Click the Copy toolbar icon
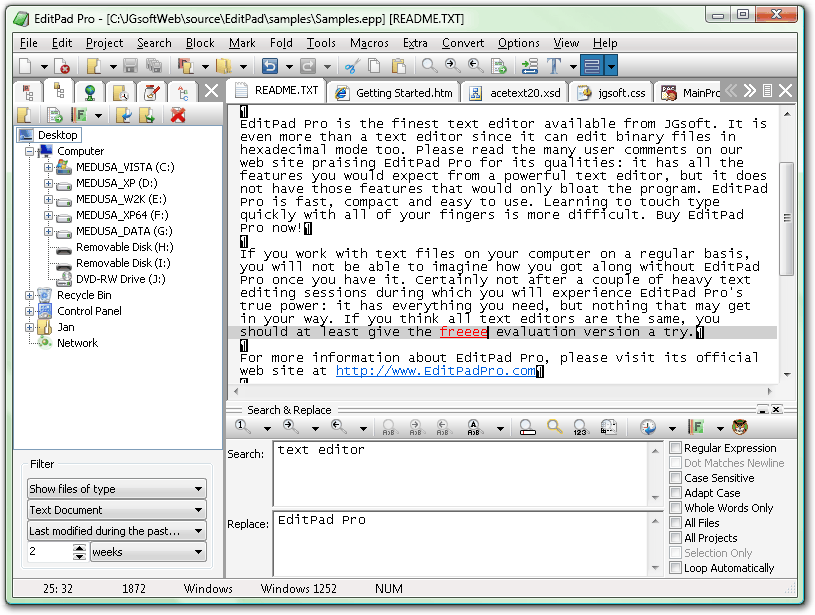This screenshot has width=815, height=615. pos(374,66)
